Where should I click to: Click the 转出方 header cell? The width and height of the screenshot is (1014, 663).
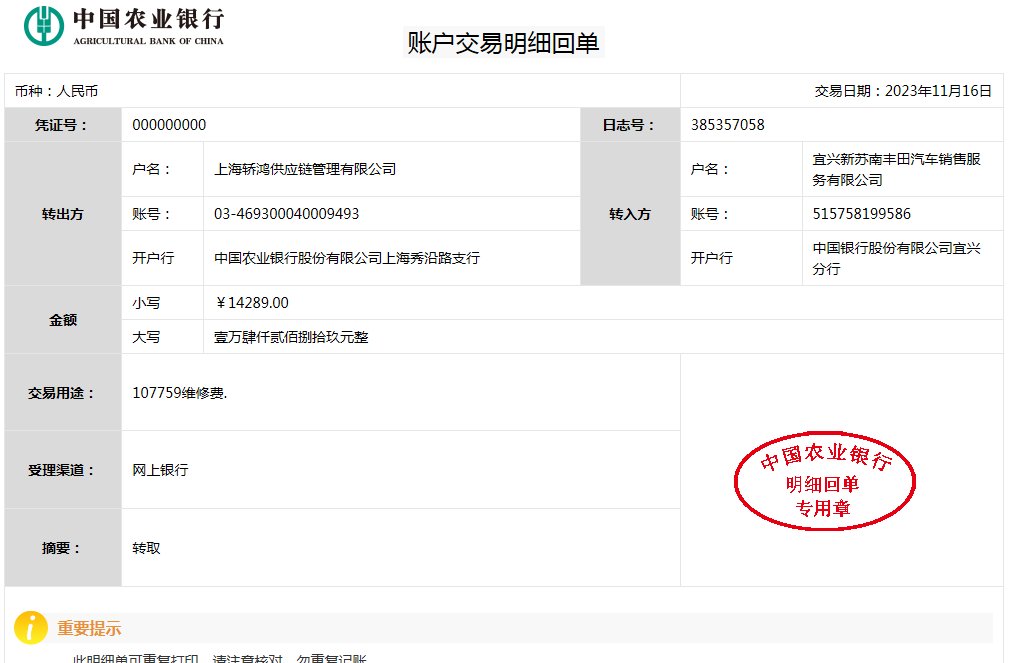click(63, 214)
